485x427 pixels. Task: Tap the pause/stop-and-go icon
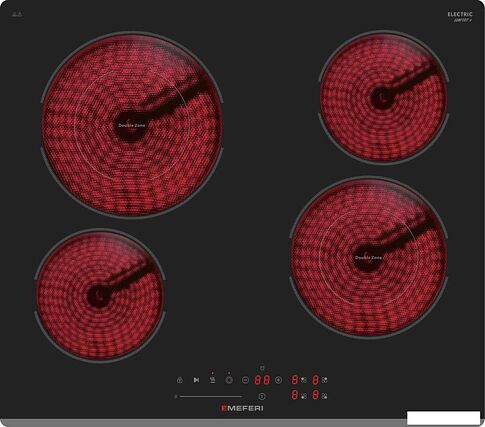coord(196,380)
